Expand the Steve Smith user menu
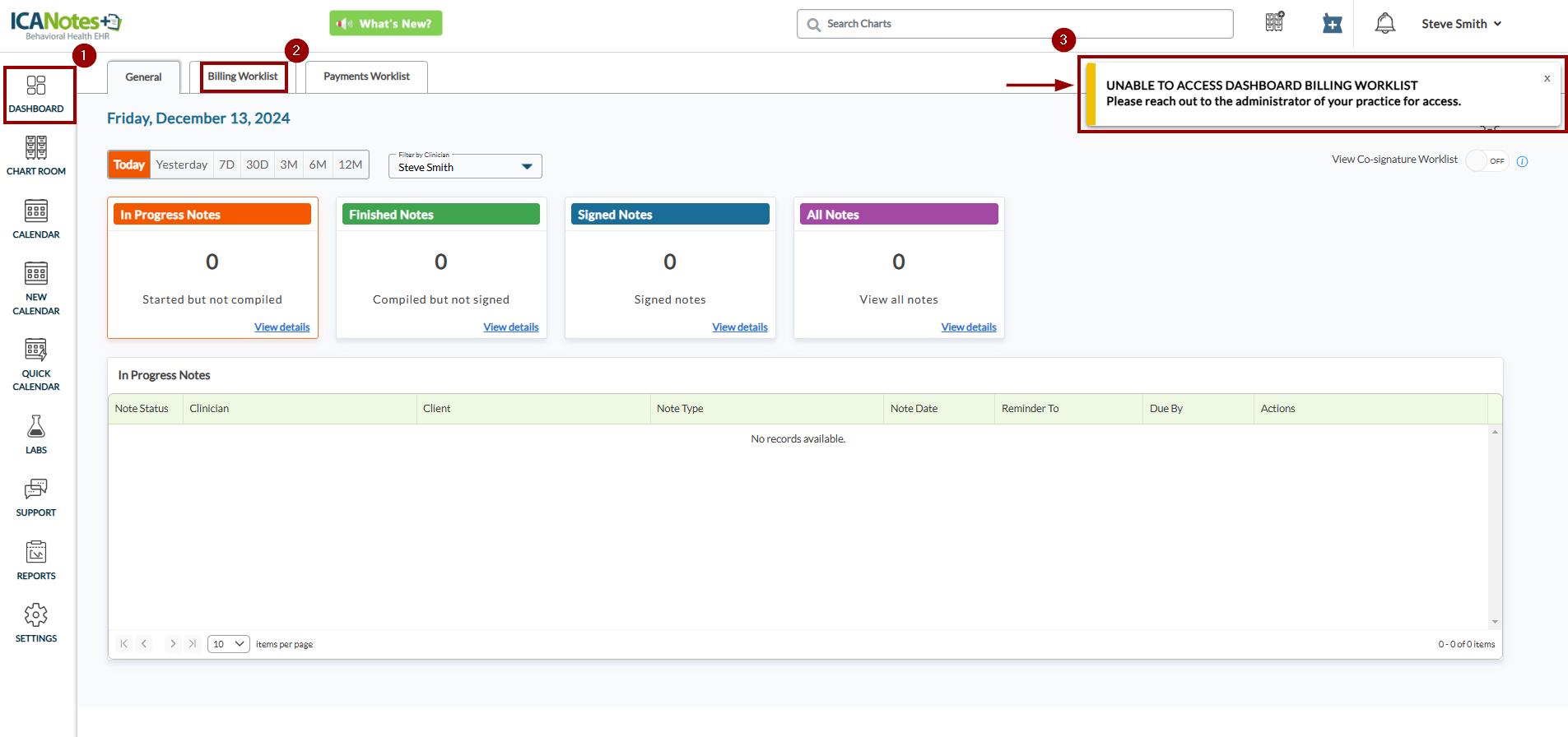This screenshot has height=737, width=1568. pyautogui.click(x=1461, y=24)
